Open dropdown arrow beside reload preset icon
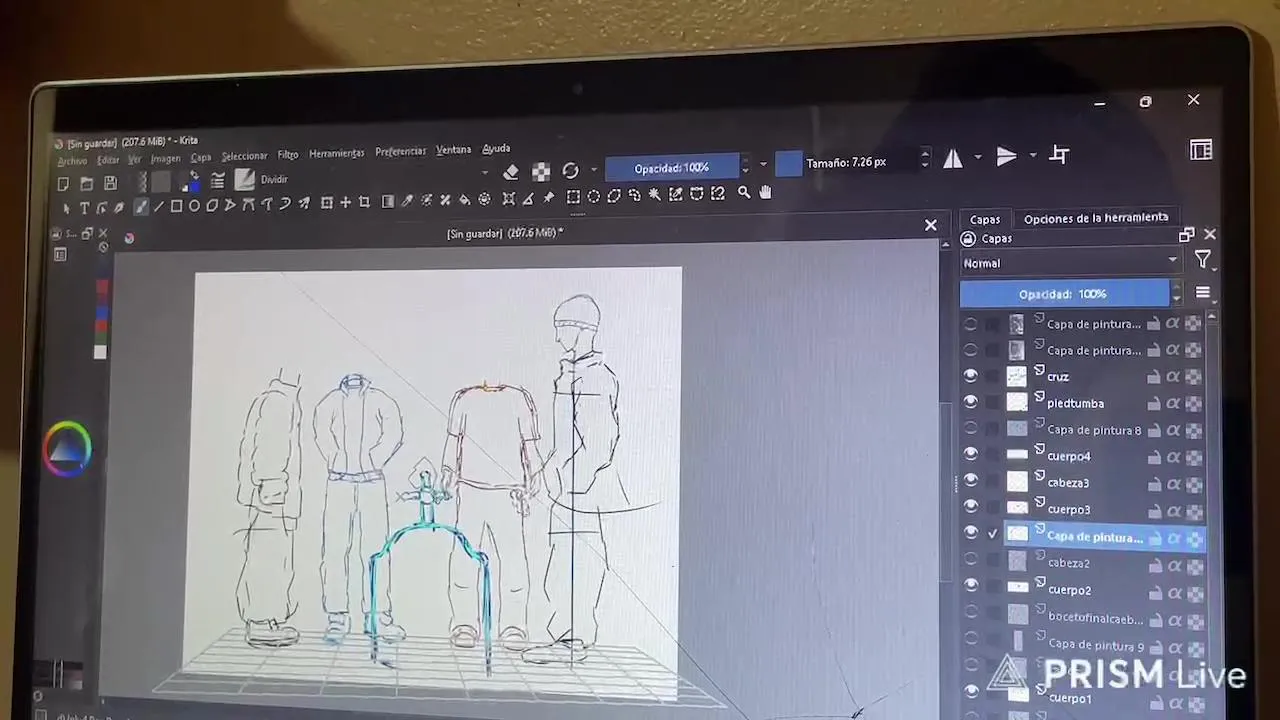1280x720 pixels. click(x=593, y=170)
